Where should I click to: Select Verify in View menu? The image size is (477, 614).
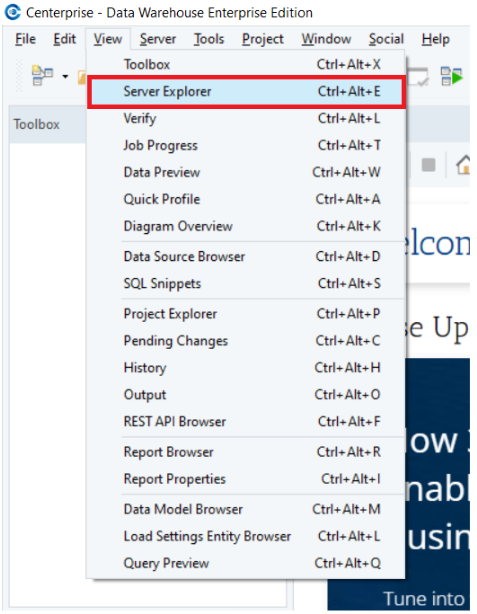point(246,118)
